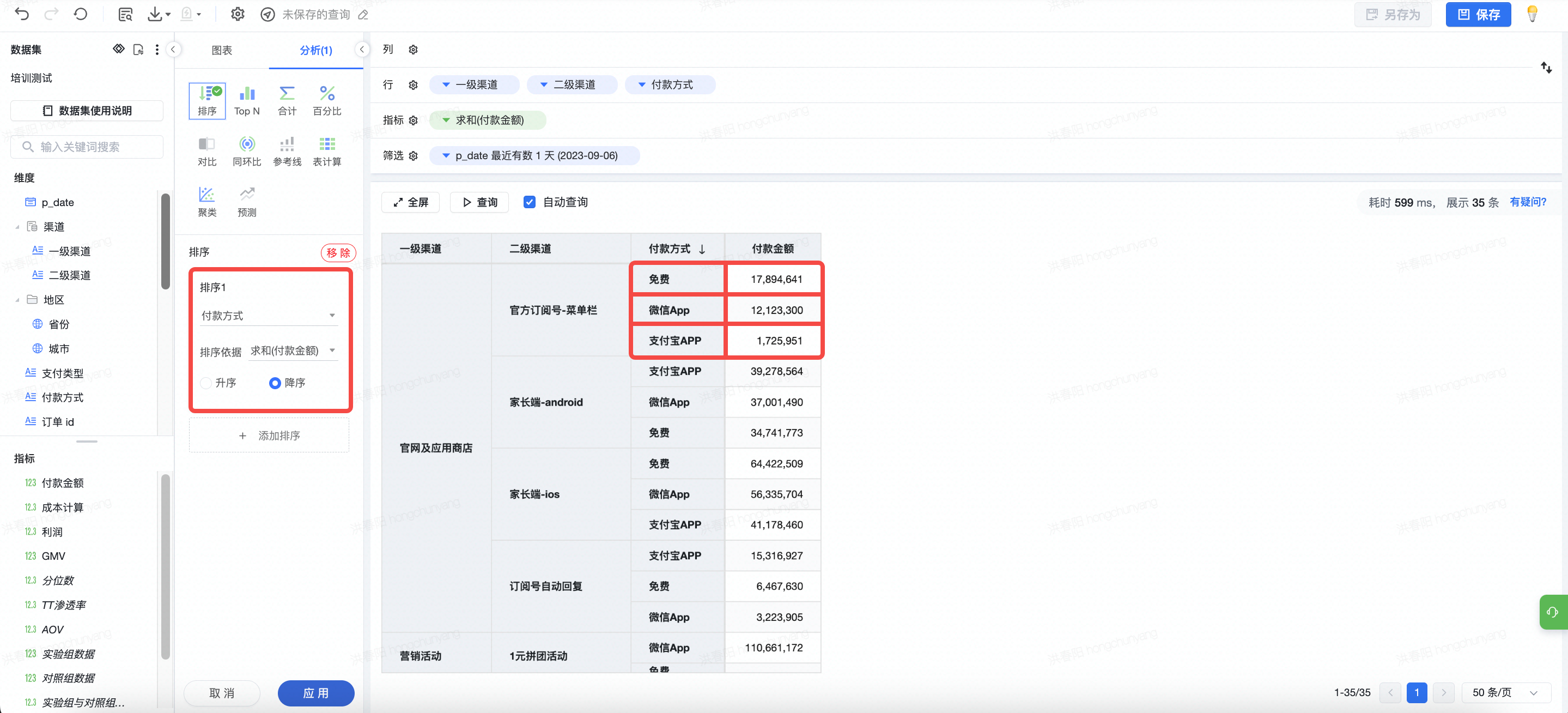This screenshot has height=713, width=1568.
Task: Select the Top N analysis tool
Action: [x=246, y=101]
